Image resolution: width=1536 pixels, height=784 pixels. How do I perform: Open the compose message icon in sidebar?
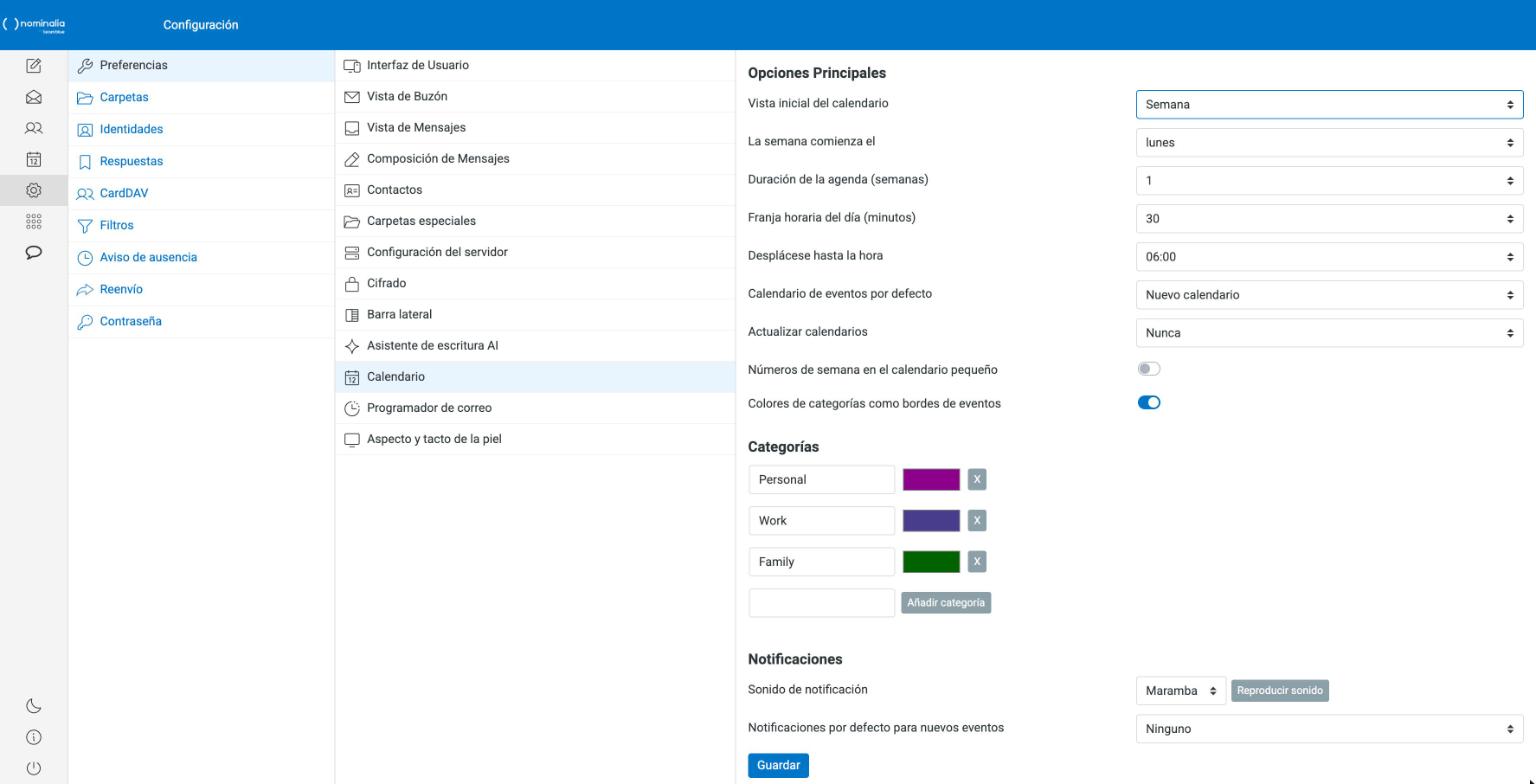(33, 66)
